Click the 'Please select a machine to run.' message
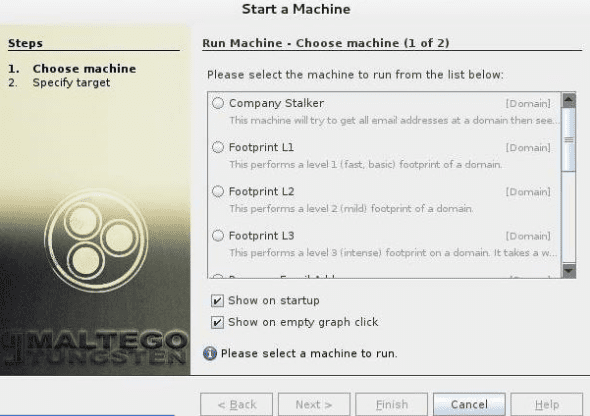The height and width of the screenshot is (416, 590). [309, 354]
